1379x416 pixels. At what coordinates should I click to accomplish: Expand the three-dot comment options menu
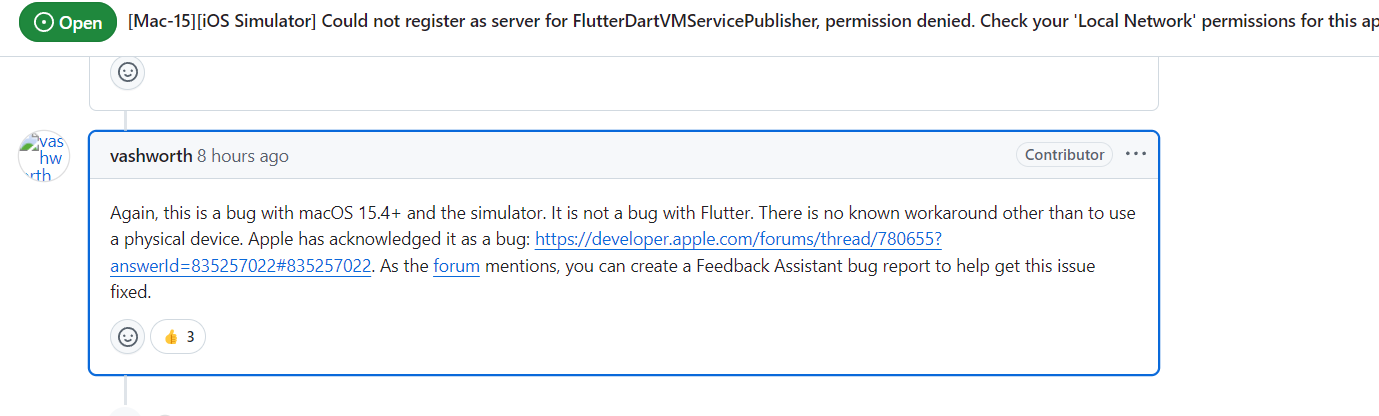coord(1135,155)
